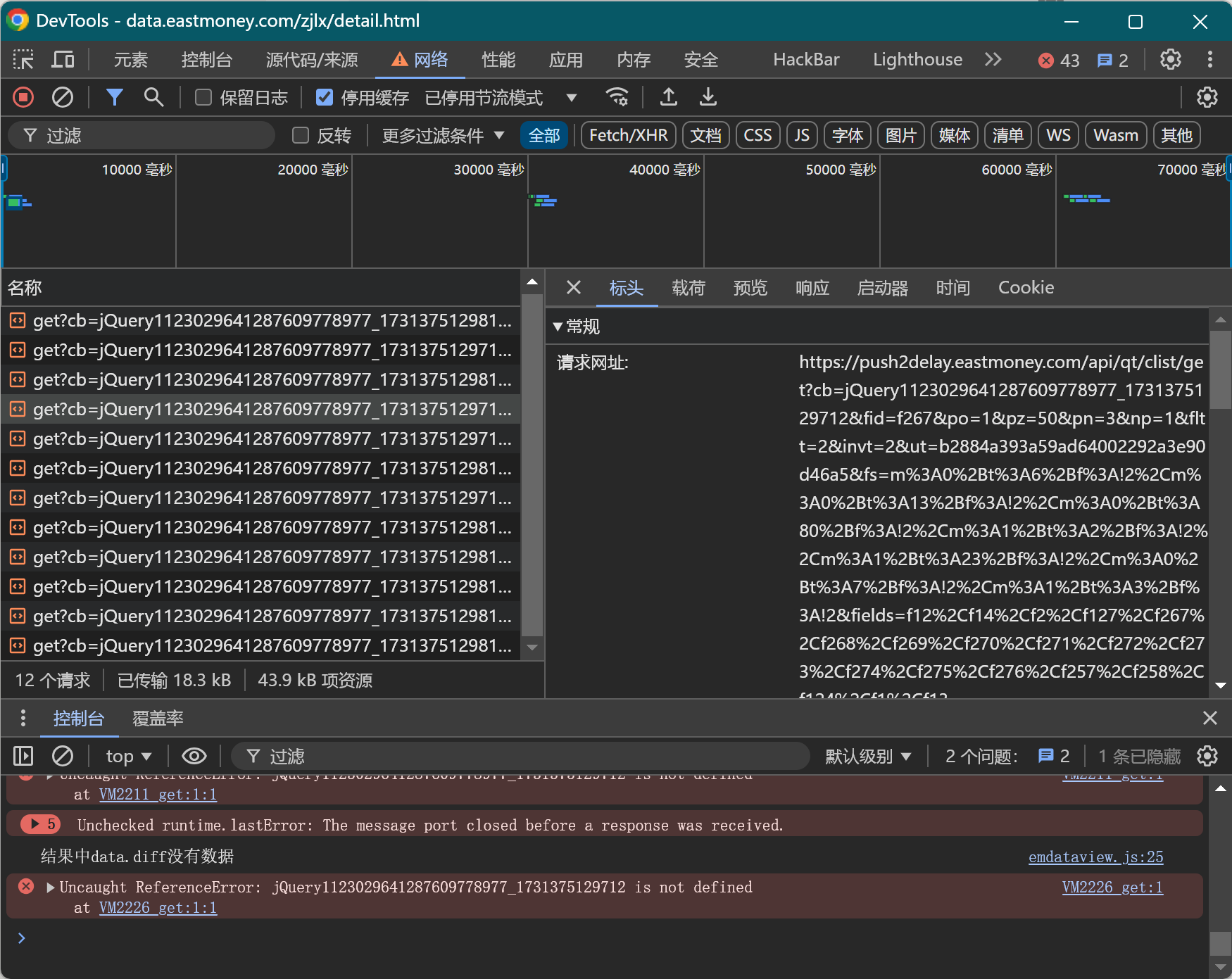Open emdataview.js:25 source link

(1095, 857)
